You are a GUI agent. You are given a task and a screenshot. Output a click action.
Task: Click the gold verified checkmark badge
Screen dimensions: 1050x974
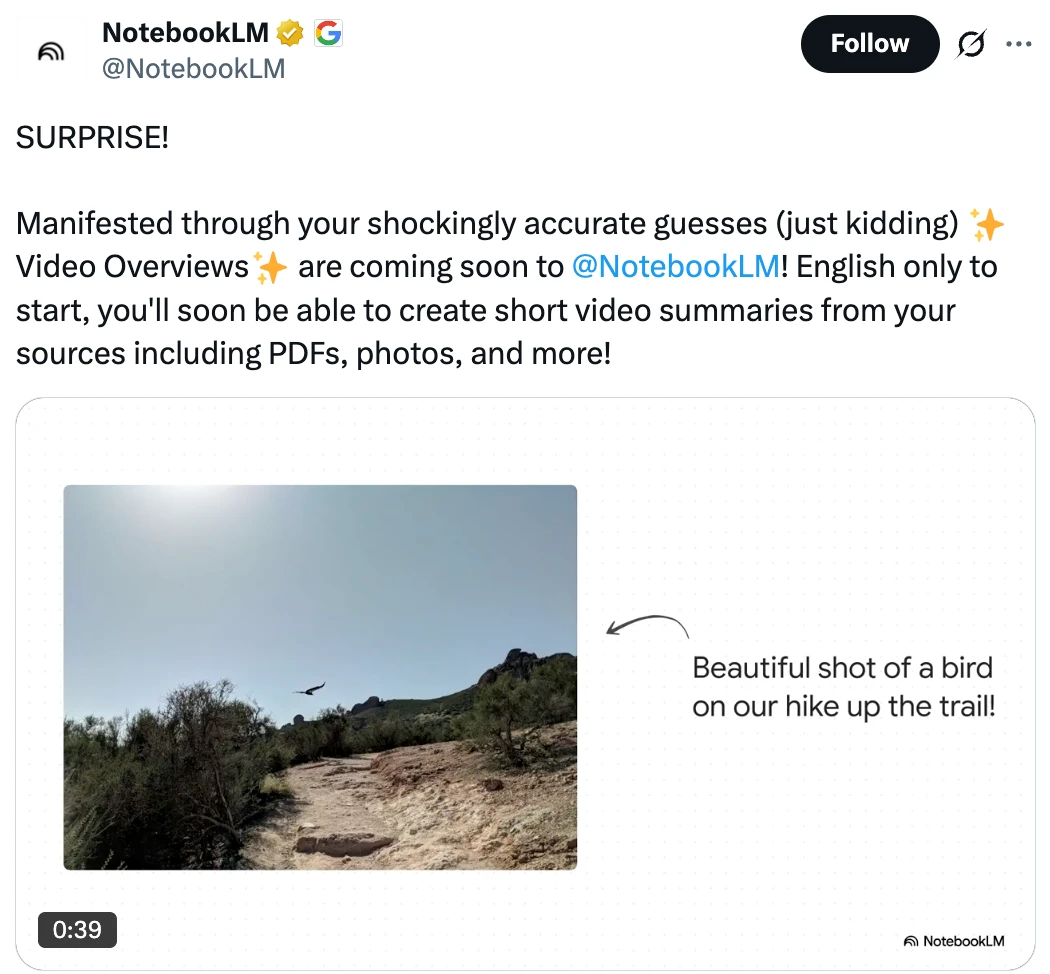[x=290, y=33]
